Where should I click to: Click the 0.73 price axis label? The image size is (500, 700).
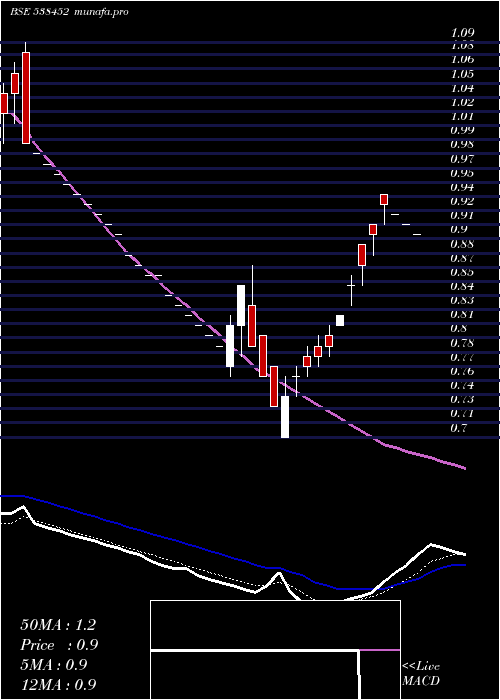tap(462, 400)
